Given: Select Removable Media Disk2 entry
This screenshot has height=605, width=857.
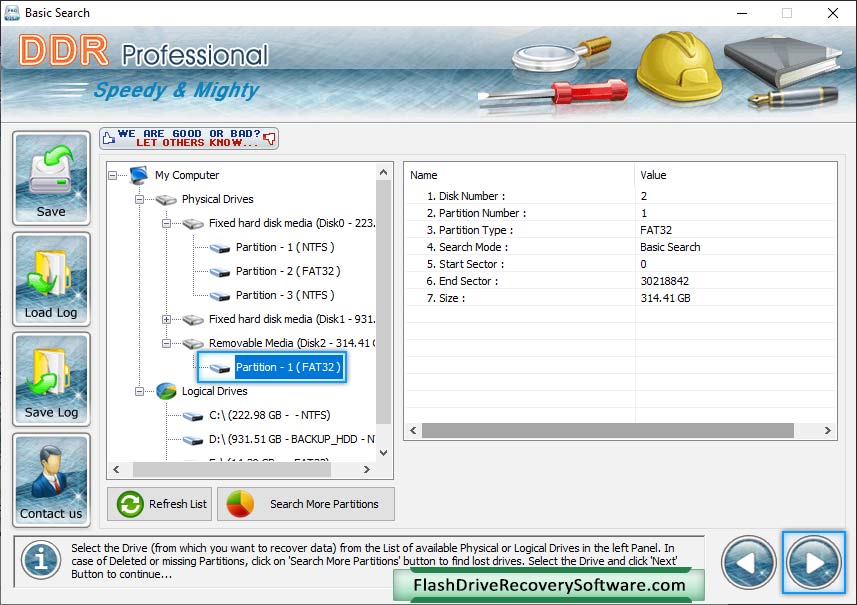Looking at the screenshot, I should click(x=292, y=344).
